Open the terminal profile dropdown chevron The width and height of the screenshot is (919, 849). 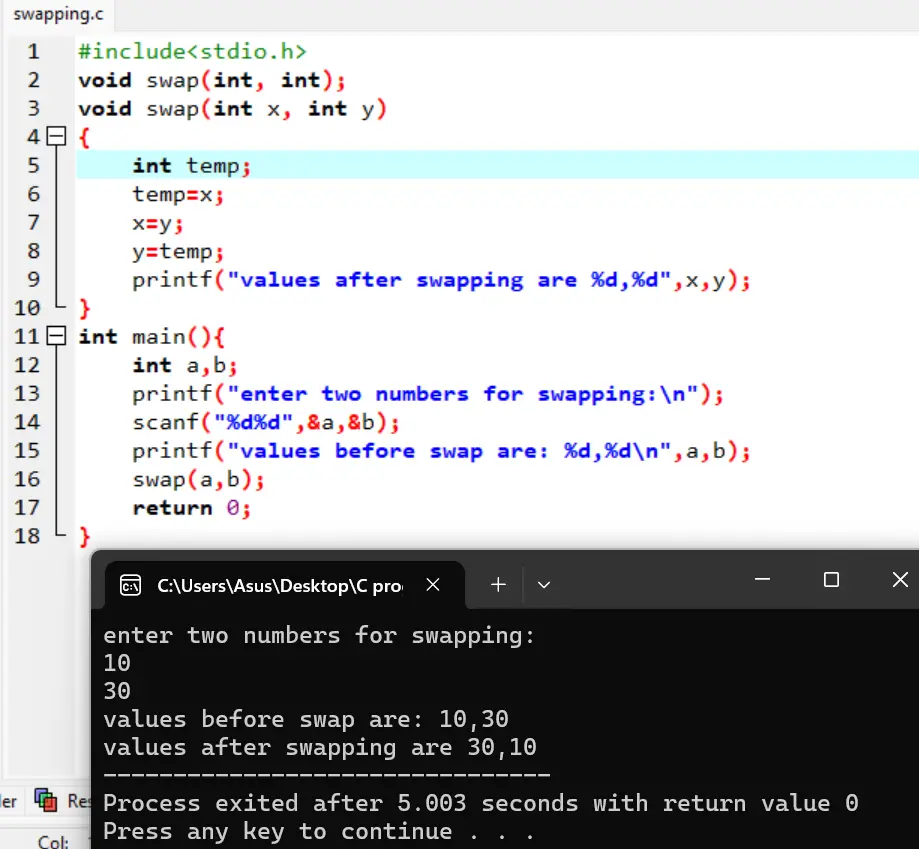point(544,585)
